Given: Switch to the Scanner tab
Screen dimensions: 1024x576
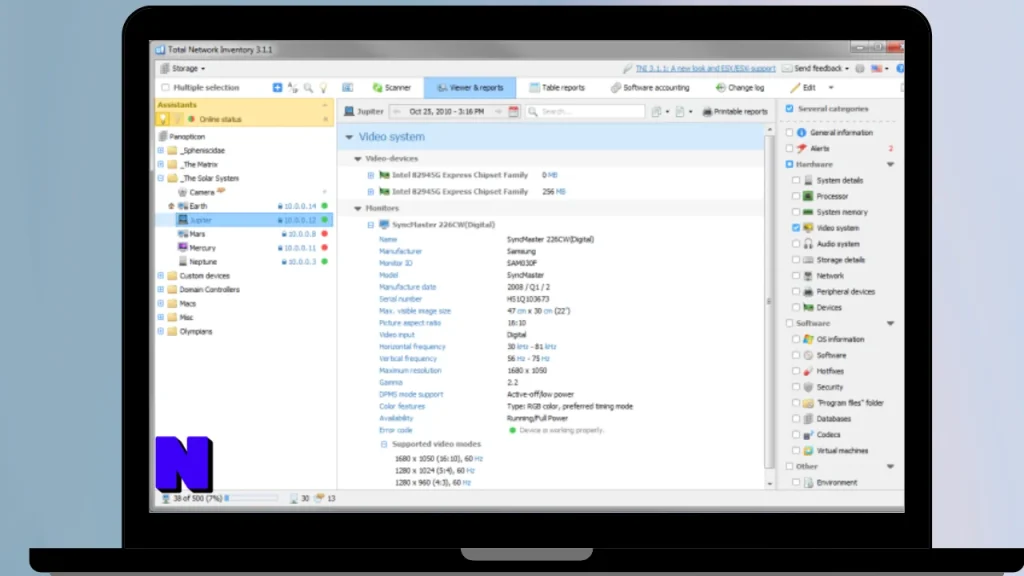Looking at the screenshot, I should pyautogui.click(x=392, y=88).
